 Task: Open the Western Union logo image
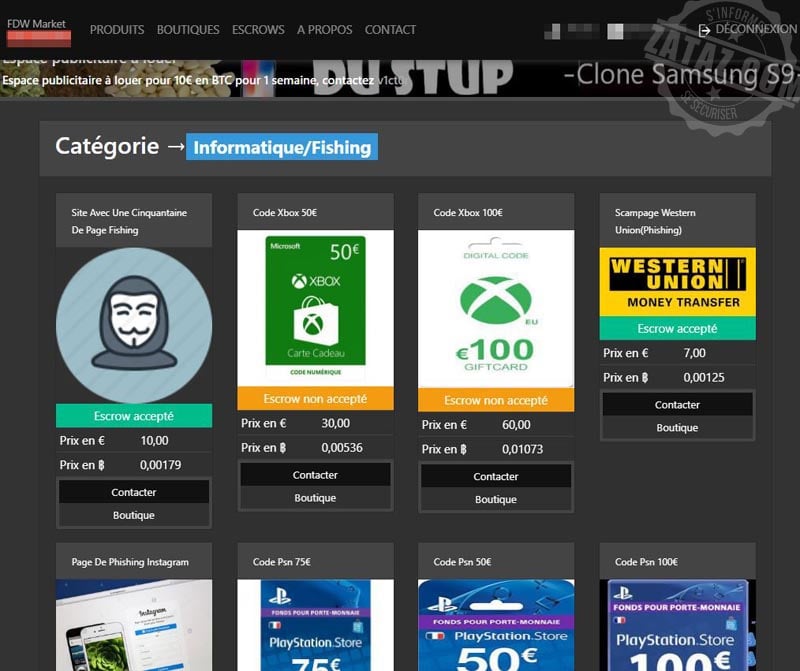pos(678,282)
